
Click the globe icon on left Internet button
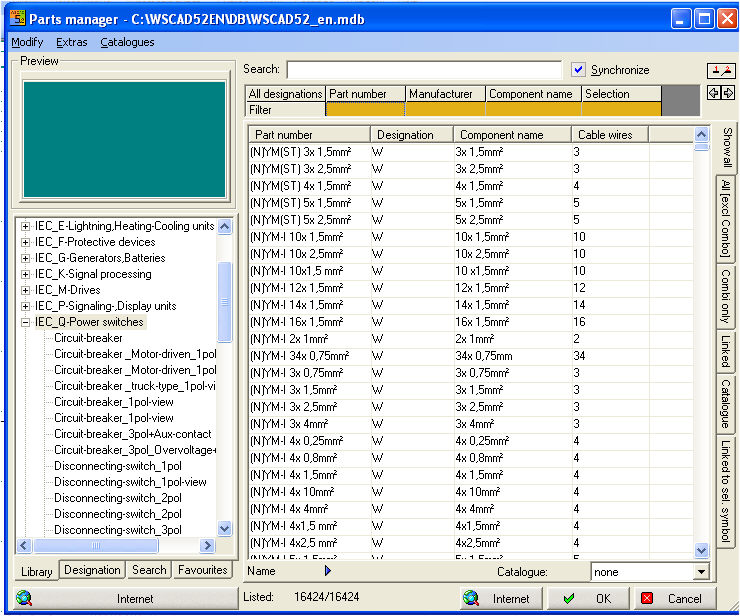(24, 598)
